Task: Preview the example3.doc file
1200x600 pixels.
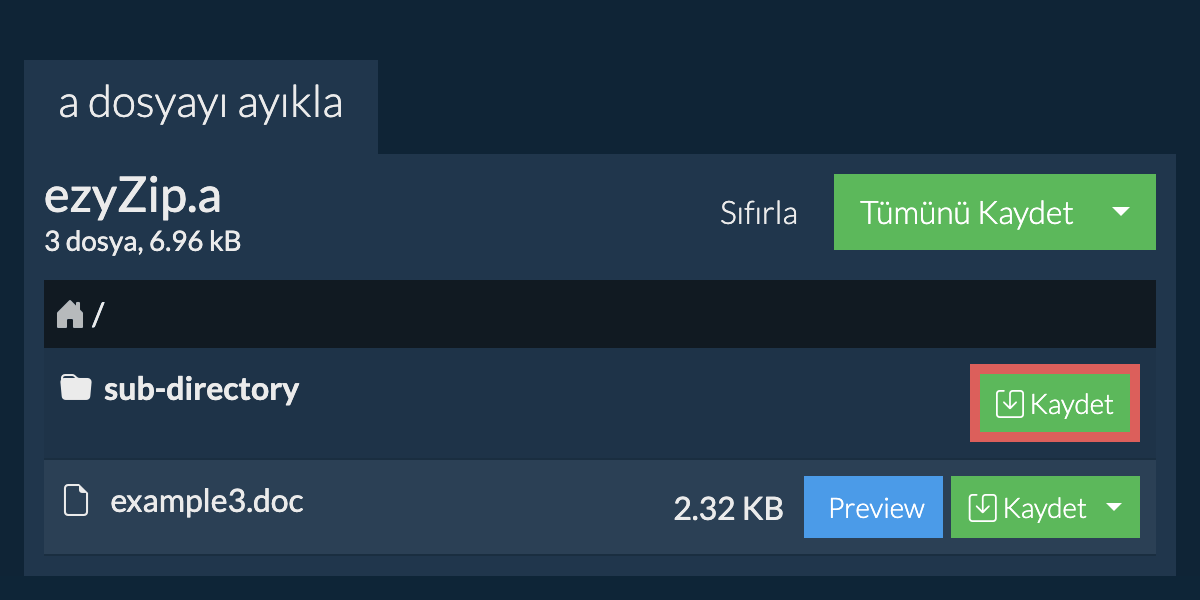Action: tap(876, 508)
